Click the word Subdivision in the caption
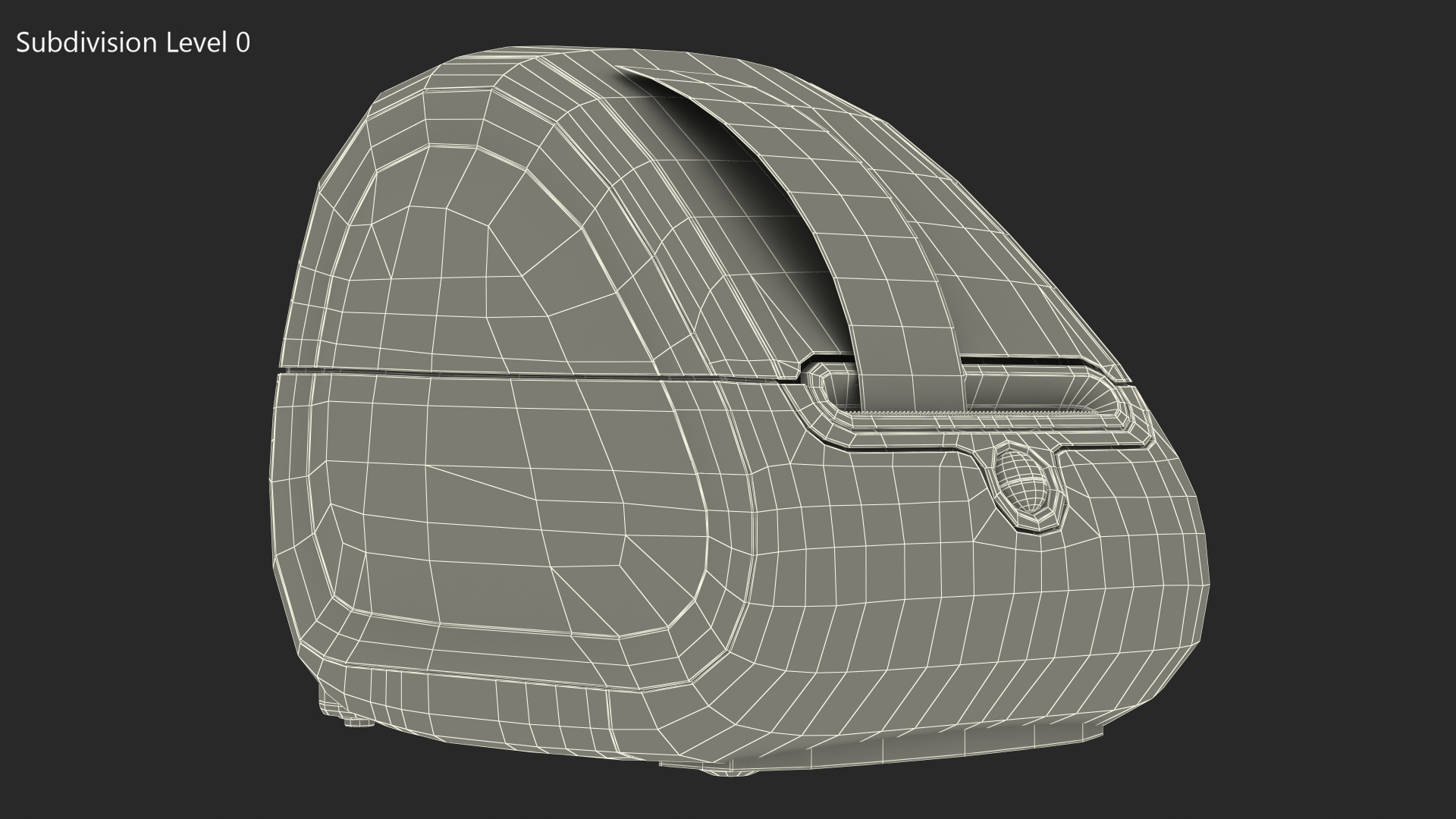Viewport: 1456px width, 819px height. [86, 43]
